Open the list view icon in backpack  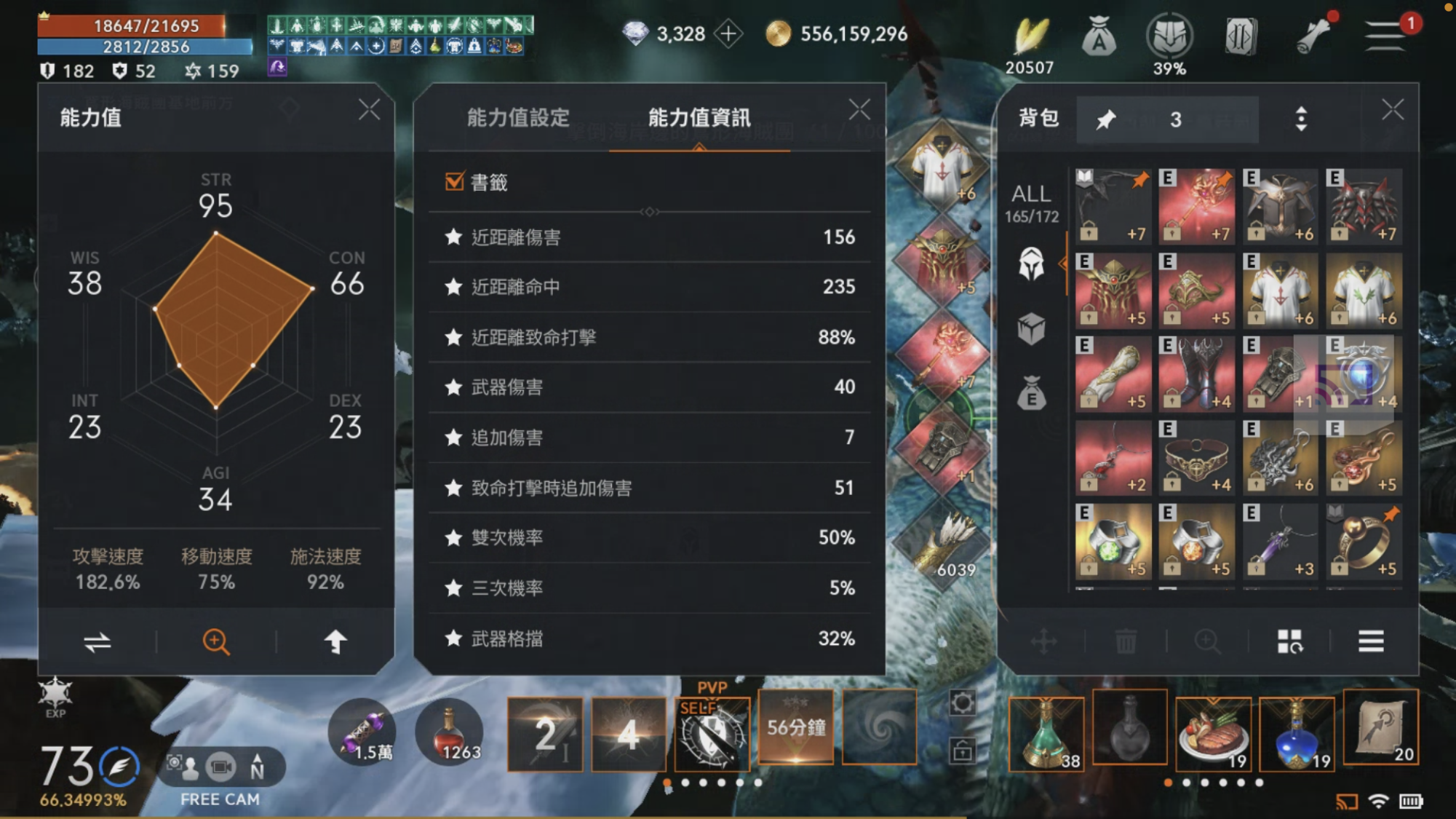(1371, 641)
